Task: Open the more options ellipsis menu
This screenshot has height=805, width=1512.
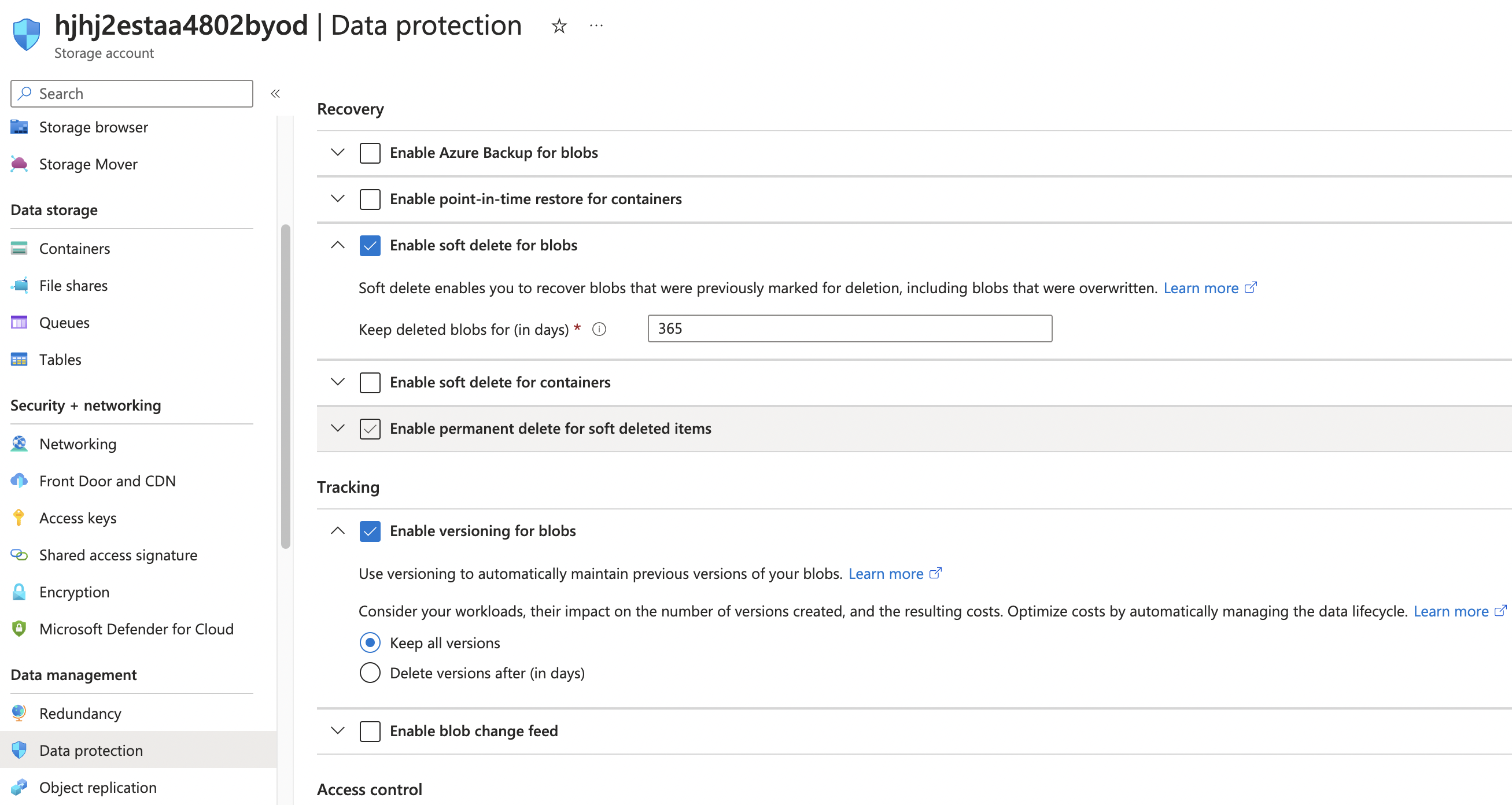Action: pos(596,26)
